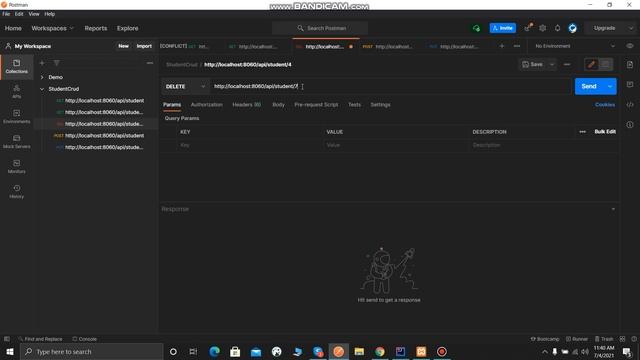Open the Cookies link
The height and width of the screenshot is (360, 640).
pyautogui.click(x=605, y=104)
